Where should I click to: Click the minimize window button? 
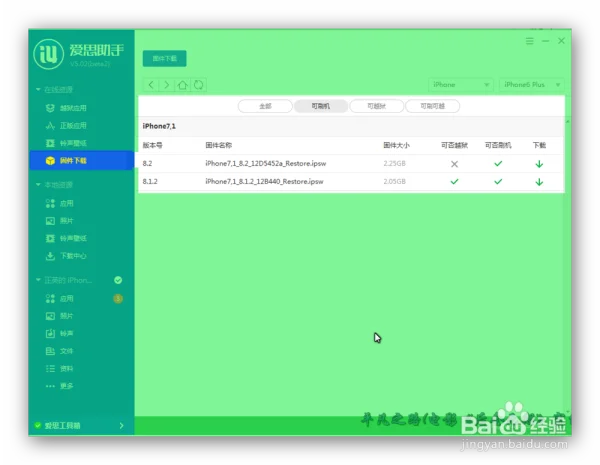click(x=546, y=41)
